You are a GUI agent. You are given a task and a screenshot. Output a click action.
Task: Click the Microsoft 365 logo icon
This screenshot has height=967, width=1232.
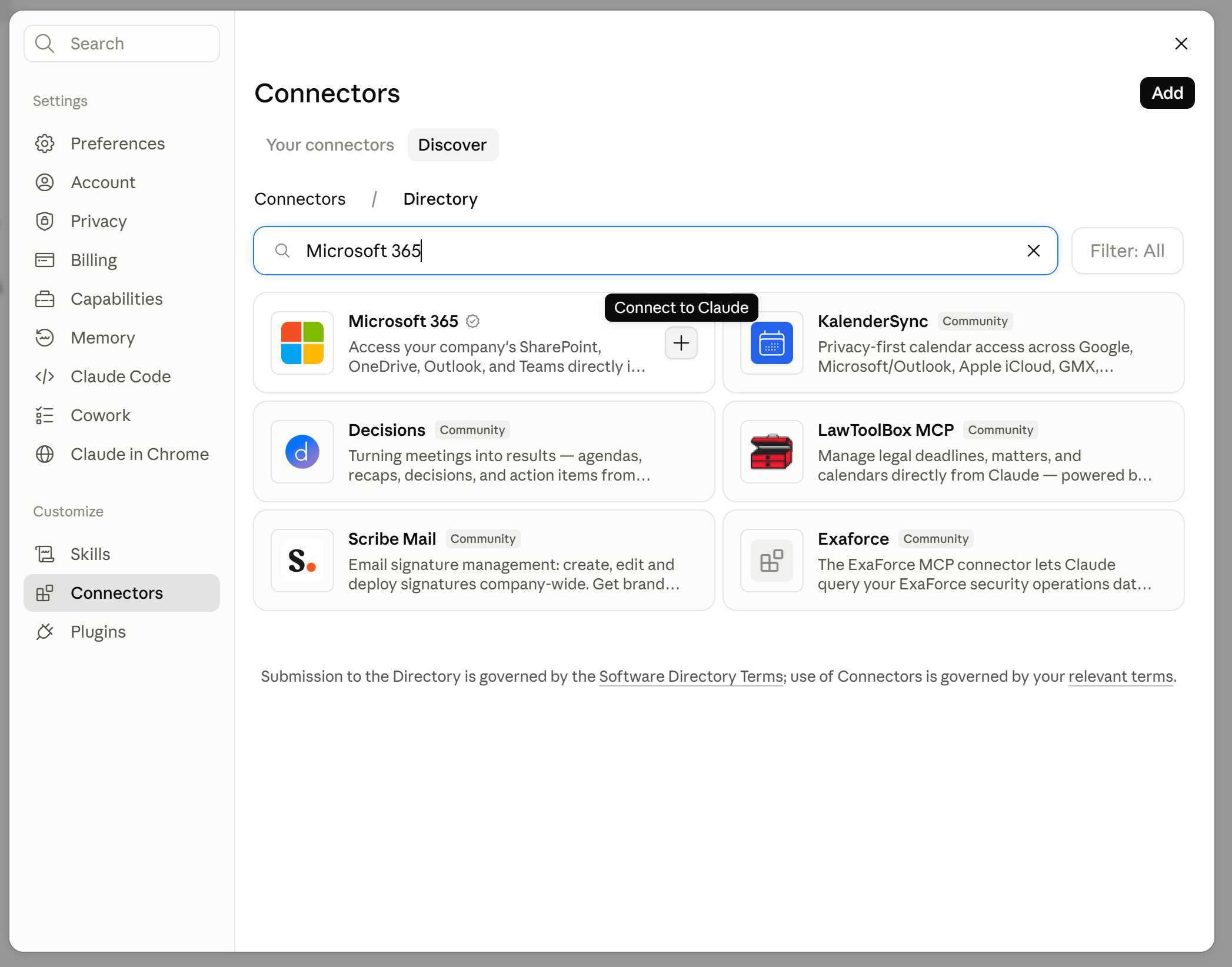[302, 343]
